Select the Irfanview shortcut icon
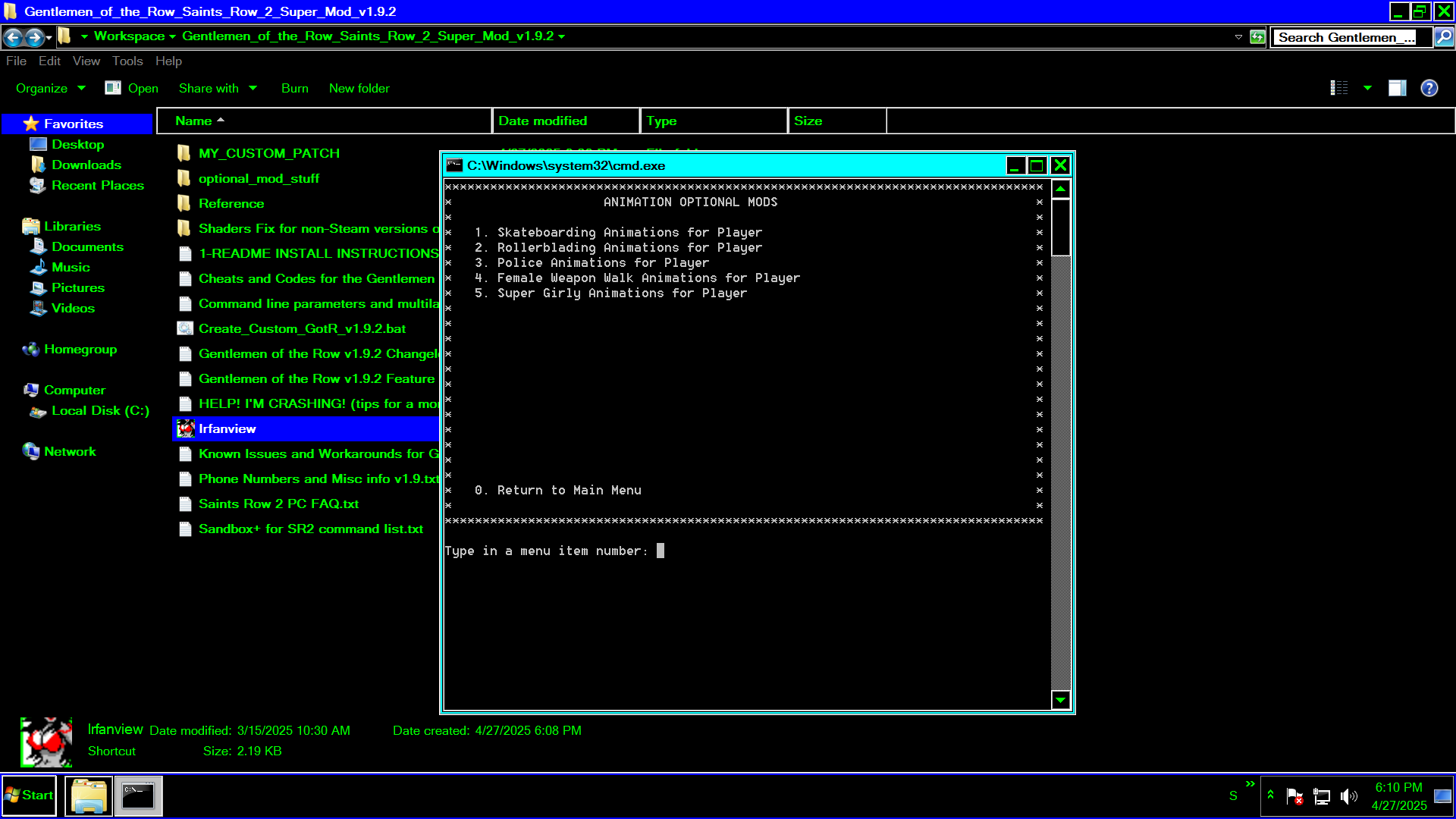The height and width of the screenshot is (819, 1456). point(186,428)
